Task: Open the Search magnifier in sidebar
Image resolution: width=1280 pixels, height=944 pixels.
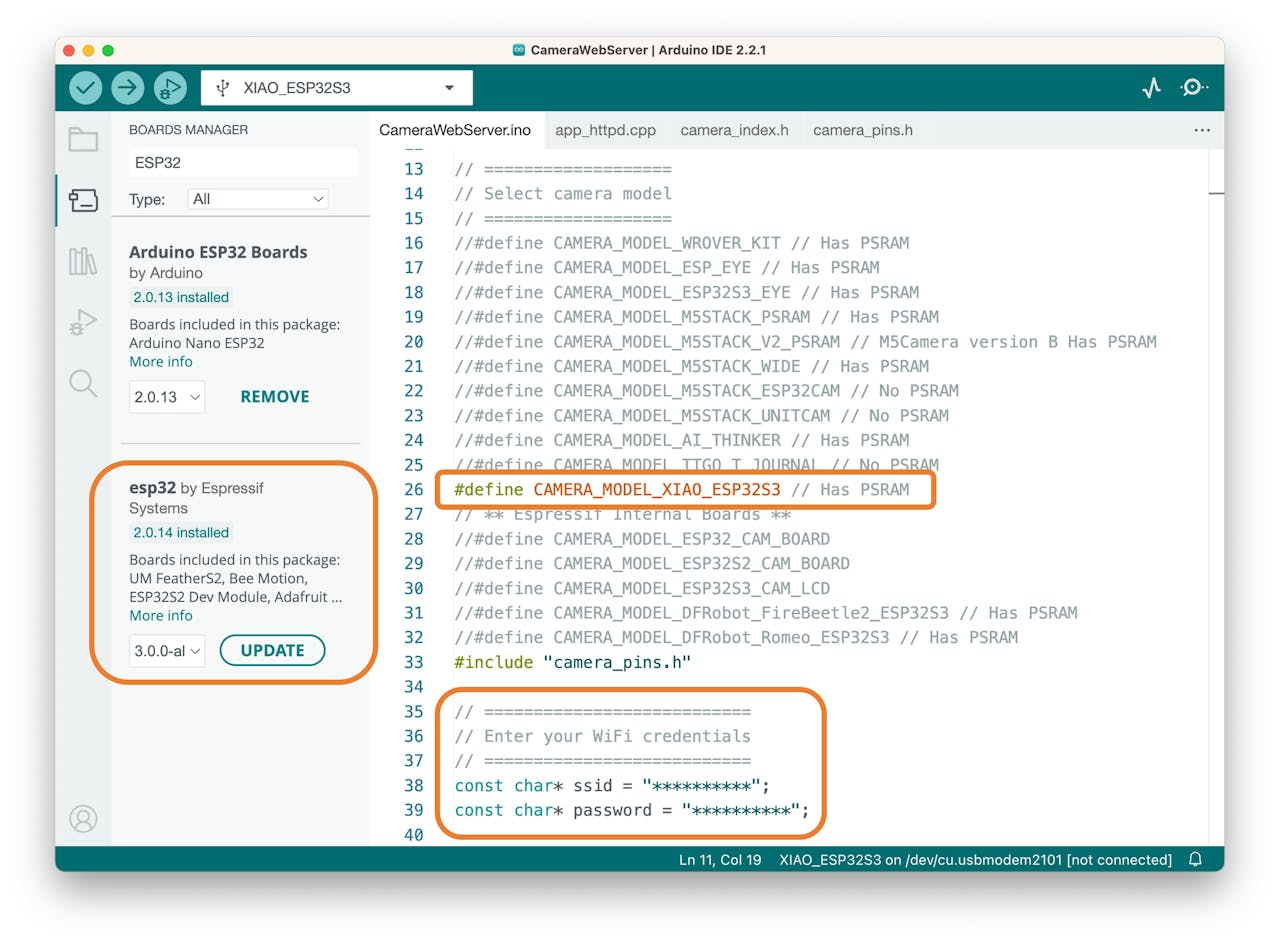Action: (x=83, y=382)
